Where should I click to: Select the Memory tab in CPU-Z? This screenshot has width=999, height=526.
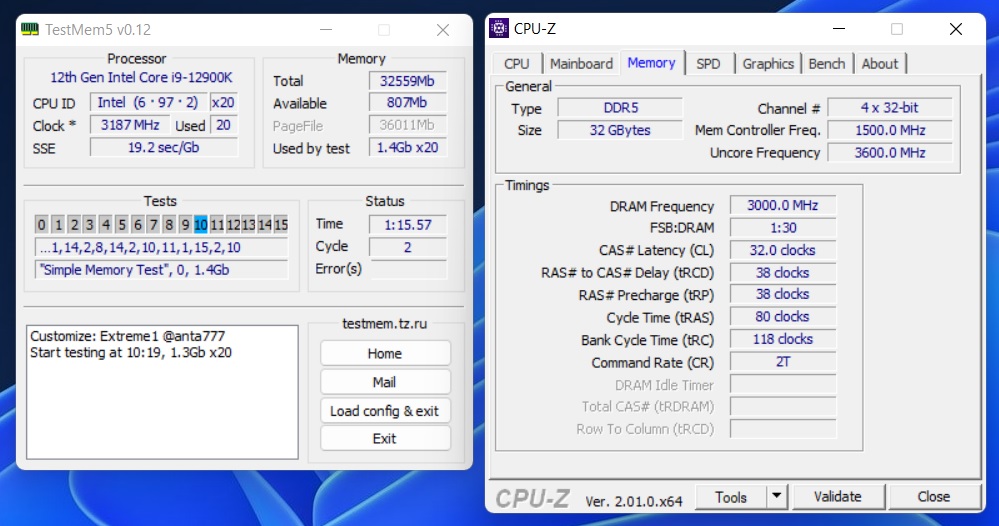pos(651,62)
